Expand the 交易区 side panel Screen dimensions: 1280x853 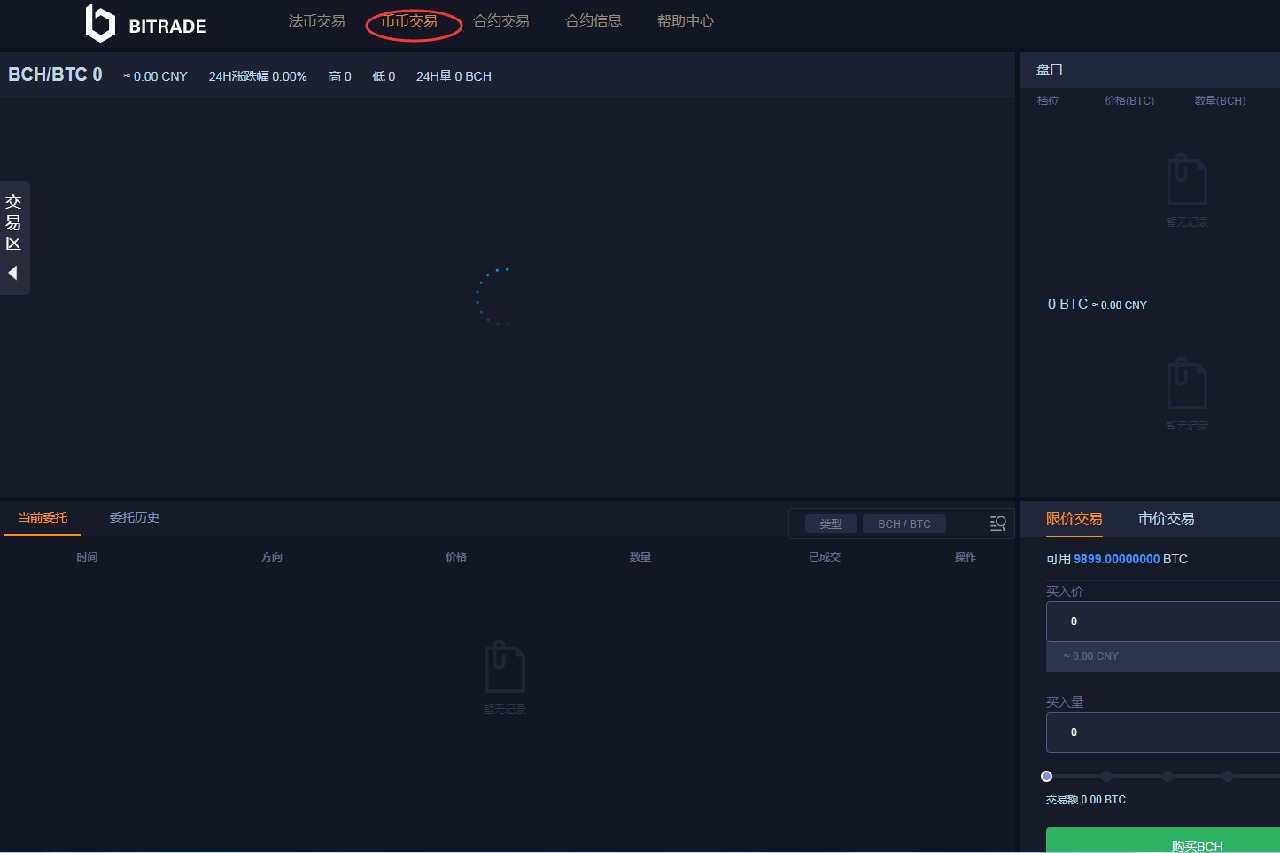point(13,222)
